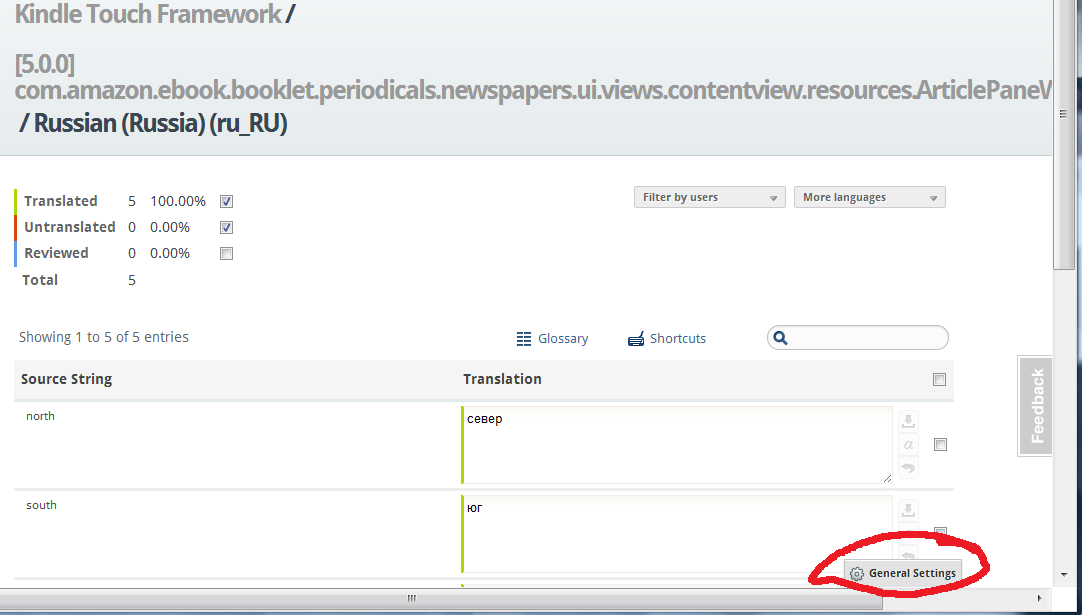Go to Kindle Touch Framework project page
Image resolution: width=1082 pixels, height=615 pixels.
[148, 14]
